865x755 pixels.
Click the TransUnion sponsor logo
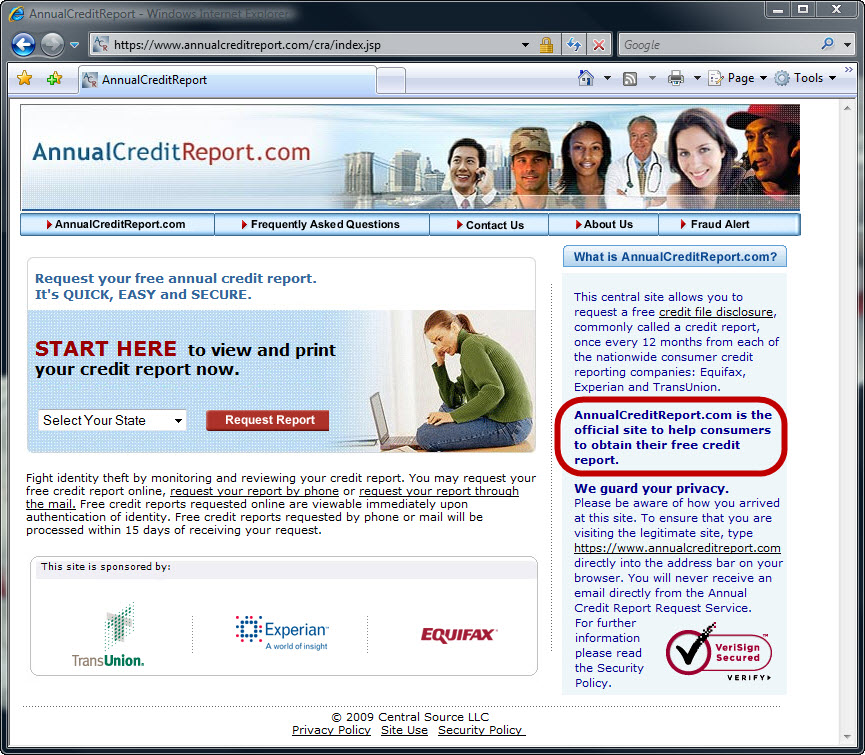click(x=108, y=634)
